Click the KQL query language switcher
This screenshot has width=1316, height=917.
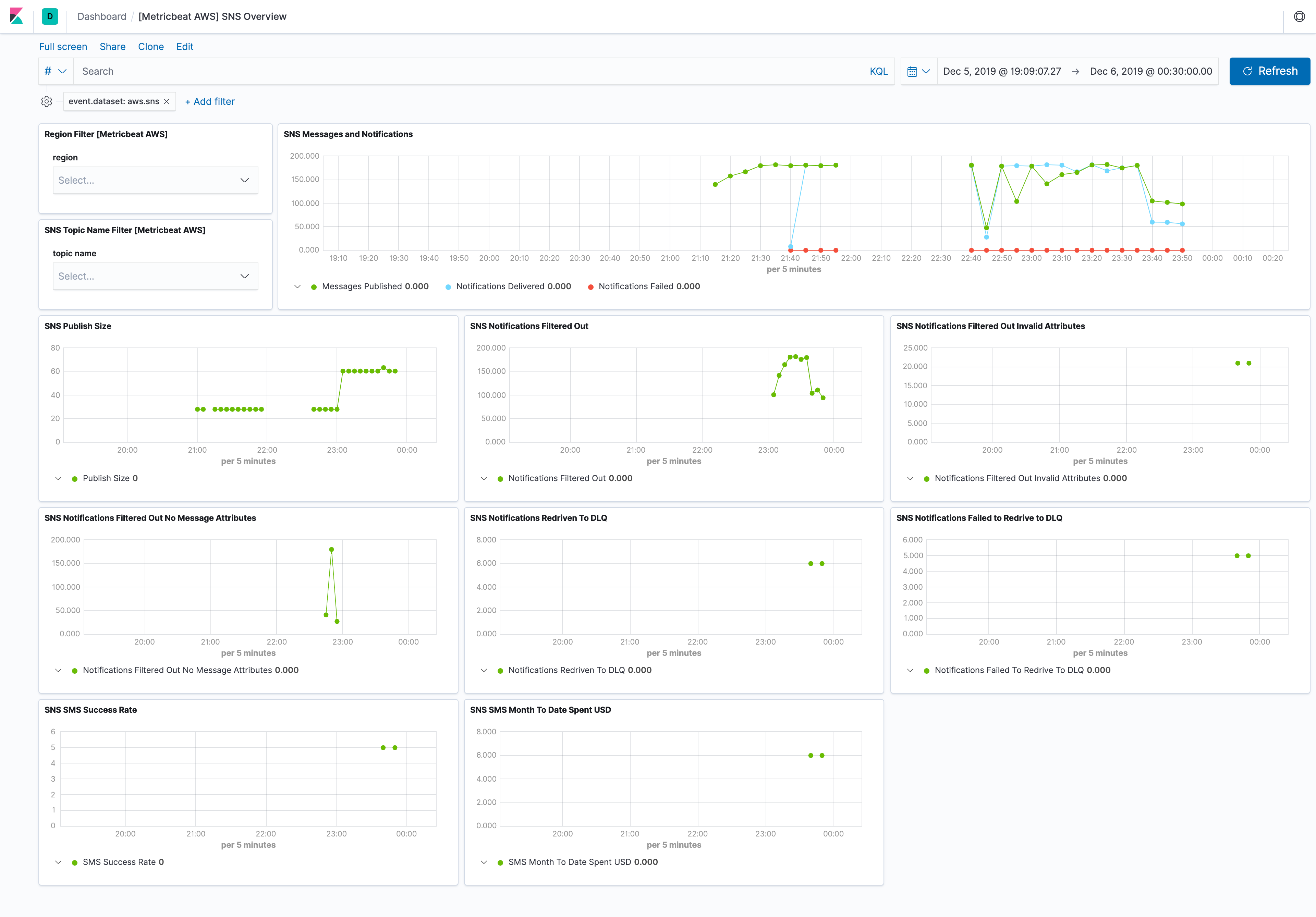[x=879, y=71]
